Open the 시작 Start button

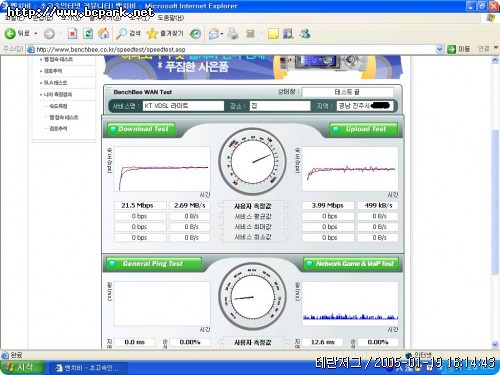coord(22,367)
